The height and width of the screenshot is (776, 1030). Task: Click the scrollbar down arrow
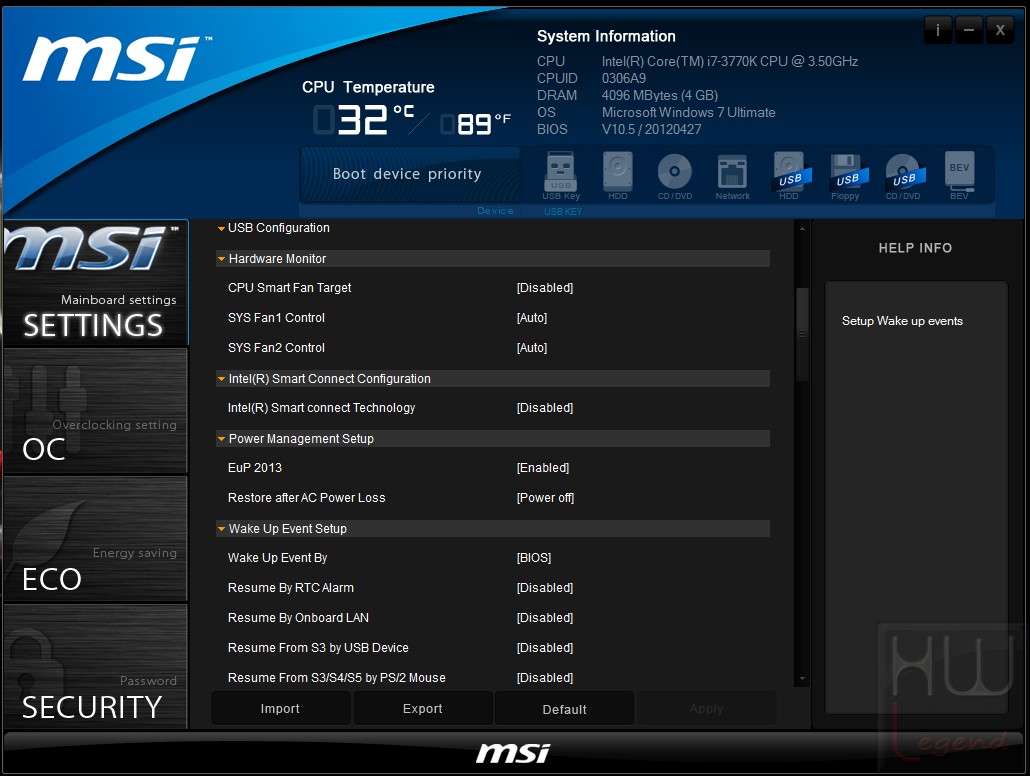point(802,679)
